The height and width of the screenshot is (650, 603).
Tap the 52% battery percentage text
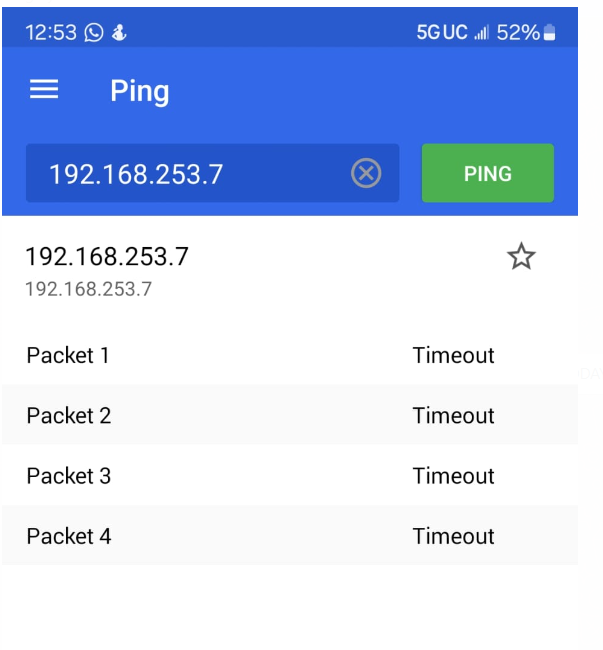pos(518,33)
